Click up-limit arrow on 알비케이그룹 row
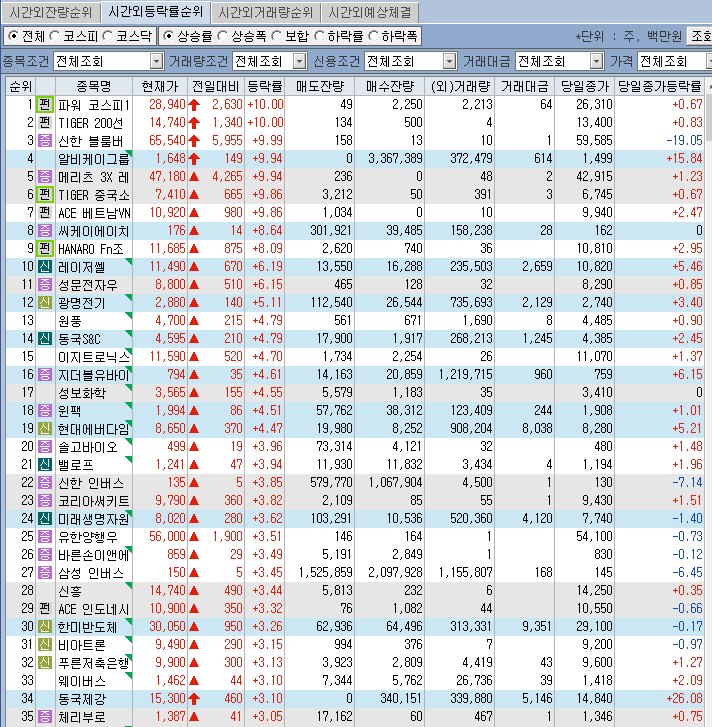The width and height of the screenshot is (712, 727). [x=194, y=159]
